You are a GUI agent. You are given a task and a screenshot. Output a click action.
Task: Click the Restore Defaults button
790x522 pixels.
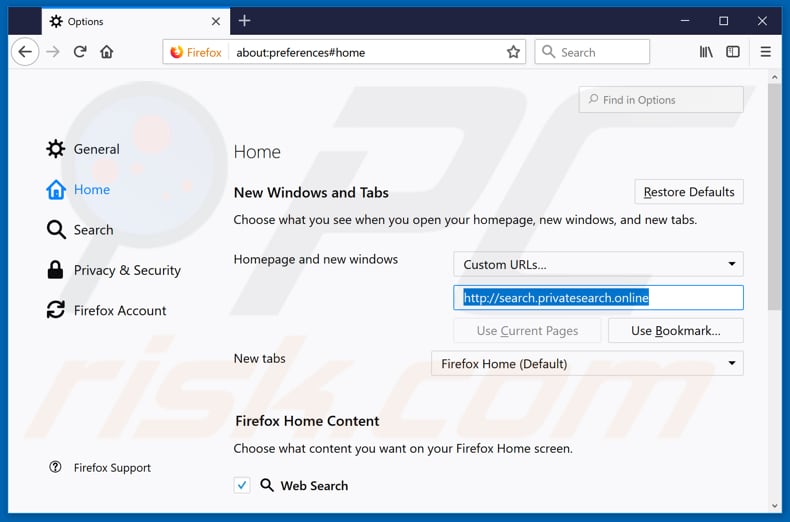(689, 192)
